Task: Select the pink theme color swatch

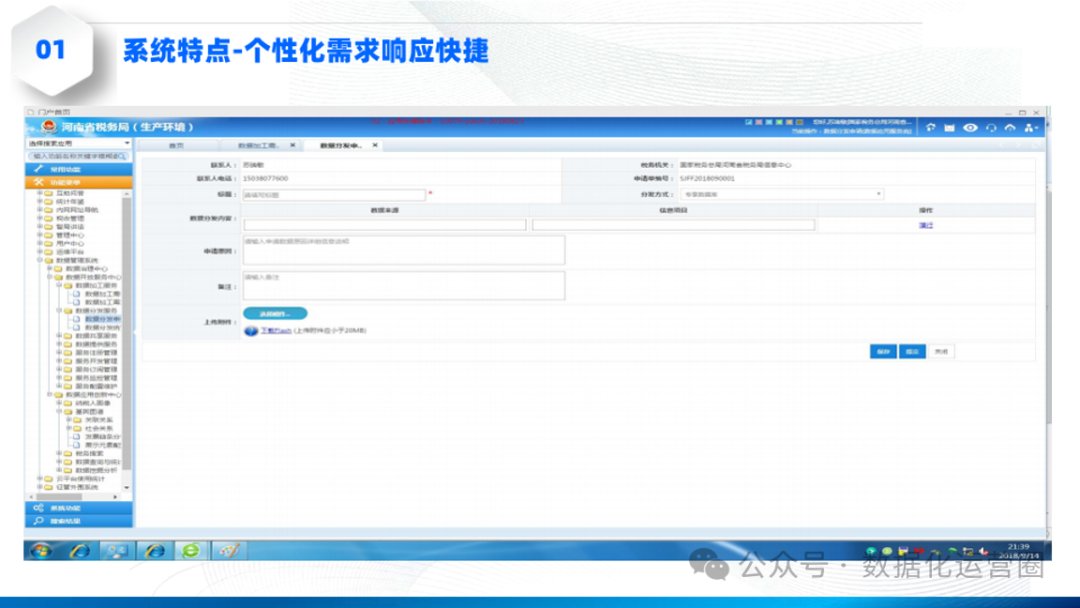Action: 758,122
